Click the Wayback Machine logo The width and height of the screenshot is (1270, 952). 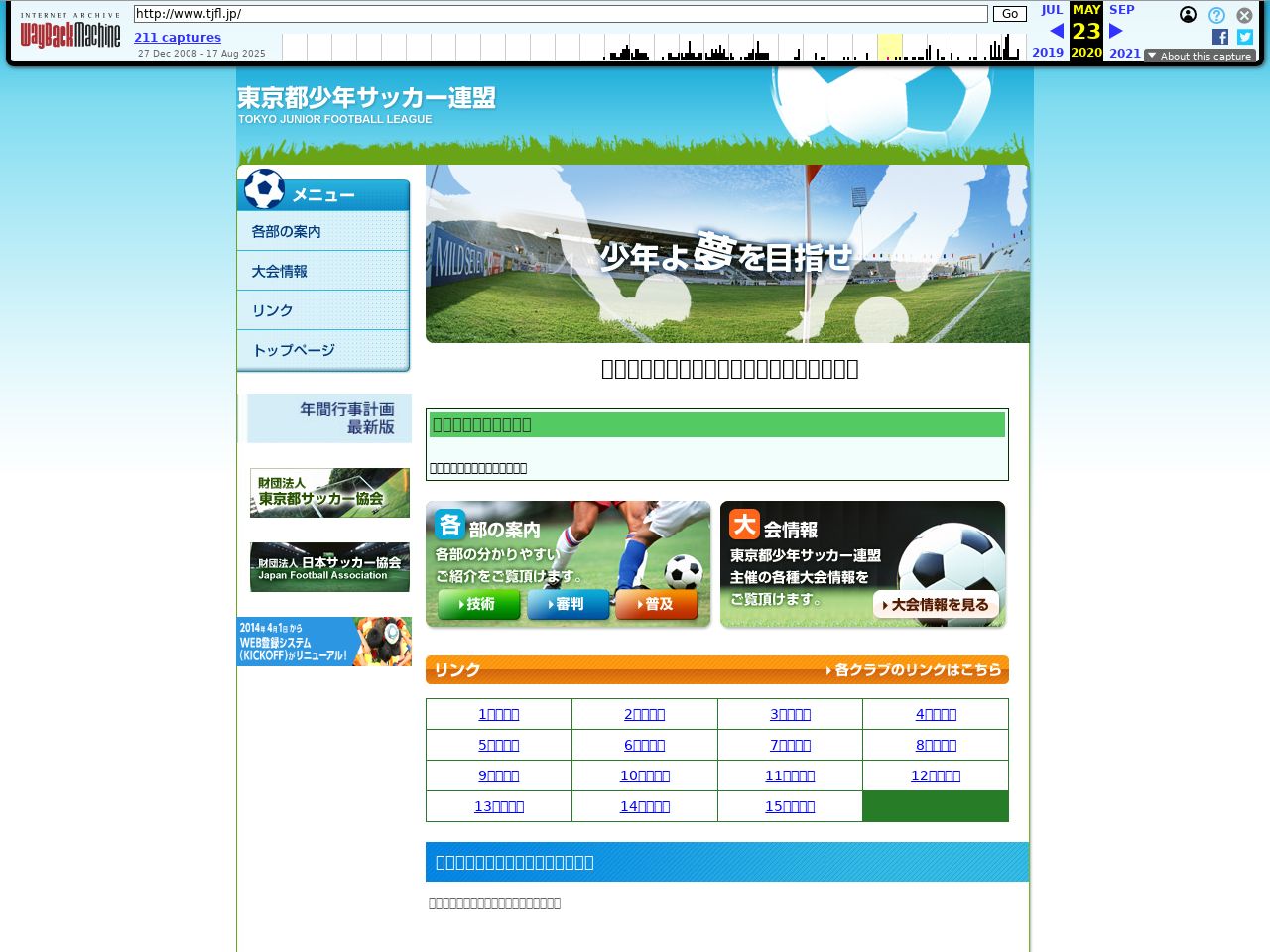69,32
